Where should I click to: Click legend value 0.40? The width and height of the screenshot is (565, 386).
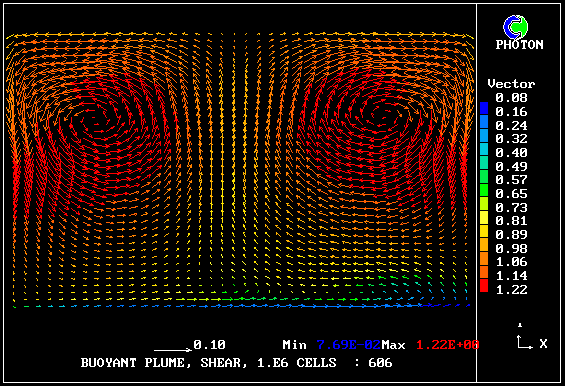click(x=511, y=152)
